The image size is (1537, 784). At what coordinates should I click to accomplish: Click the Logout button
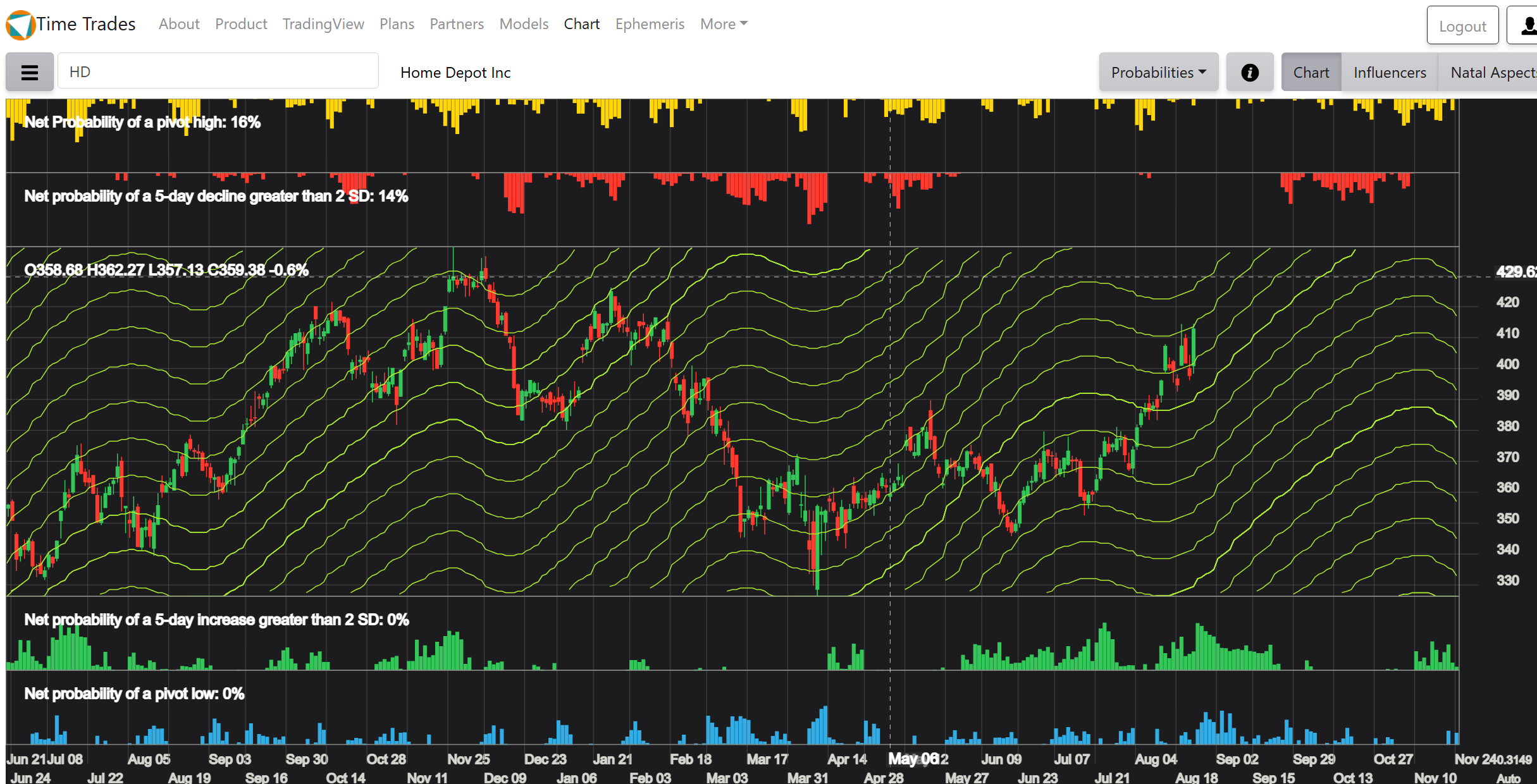pos(1462,26)
